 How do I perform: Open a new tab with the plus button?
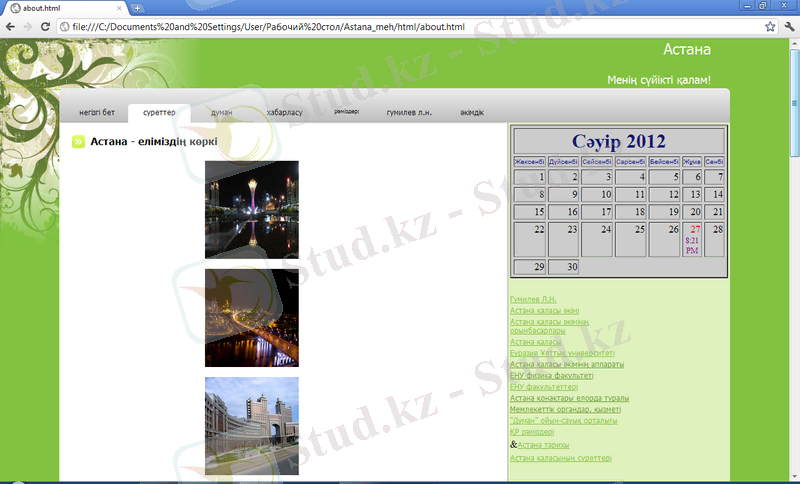point(137,8)
